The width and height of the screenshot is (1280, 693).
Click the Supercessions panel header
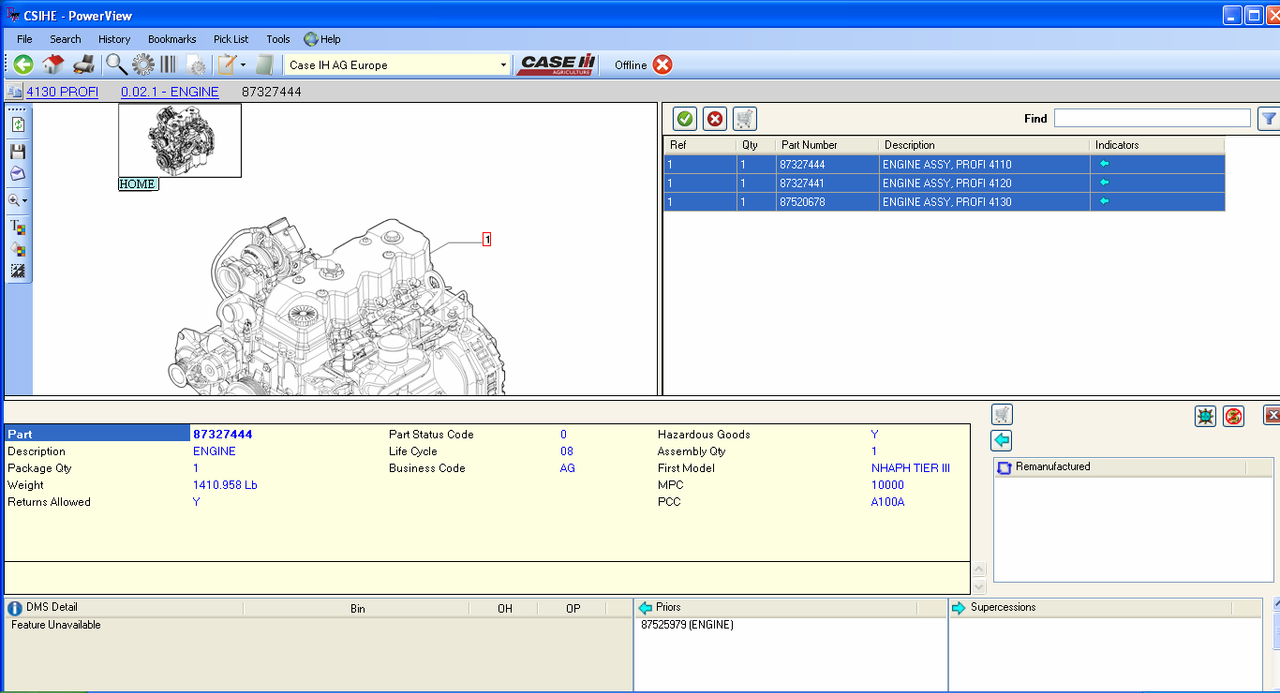[1105, 607]
